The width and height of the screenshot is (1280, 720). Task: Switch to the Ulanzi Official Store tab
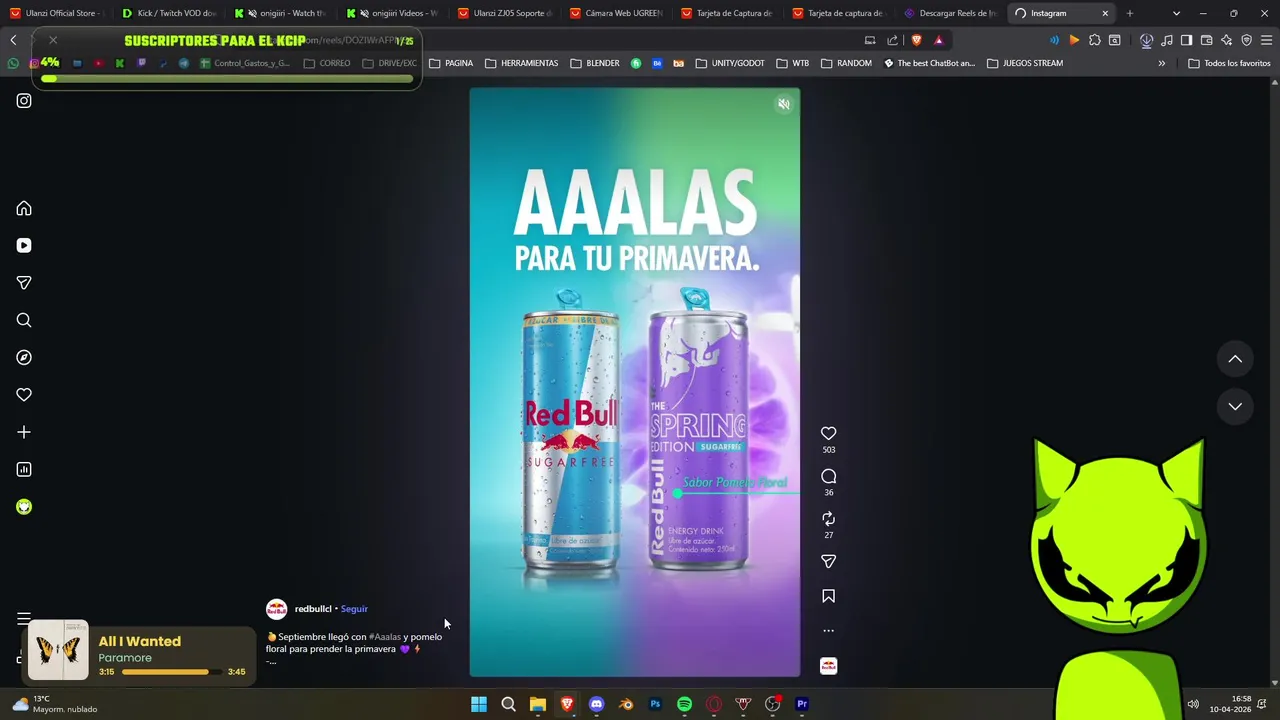click(x=58, y=13)
